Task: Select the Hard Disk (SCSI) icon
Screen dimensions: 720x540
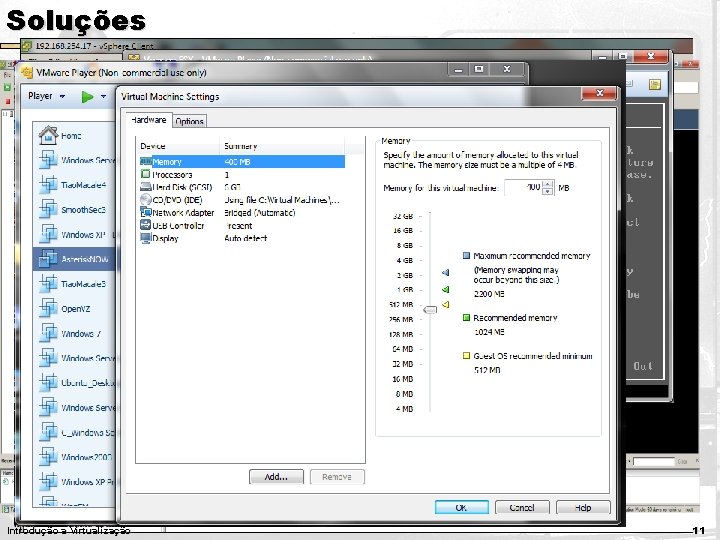Action: [146, 187]
